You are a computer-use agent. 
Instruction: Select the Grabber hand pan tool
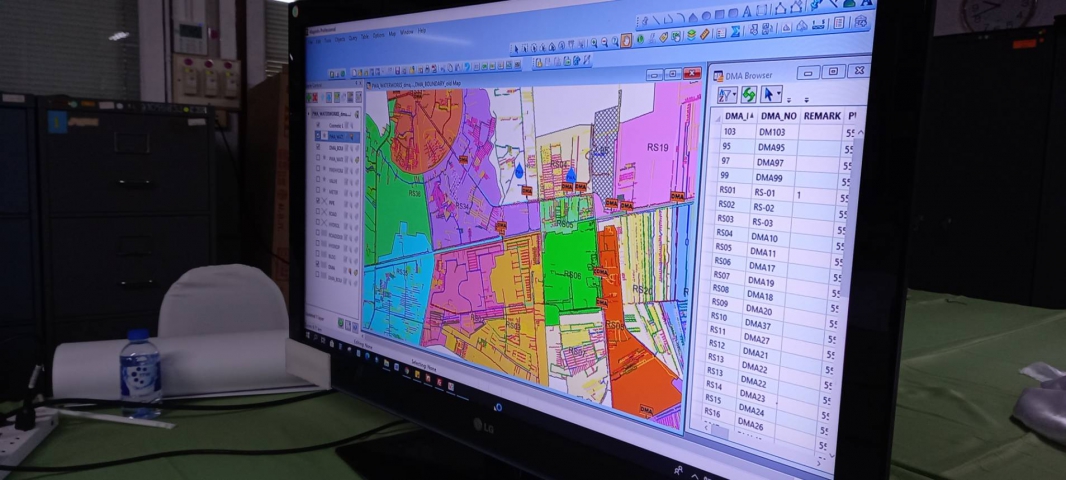tap(626, 41)
